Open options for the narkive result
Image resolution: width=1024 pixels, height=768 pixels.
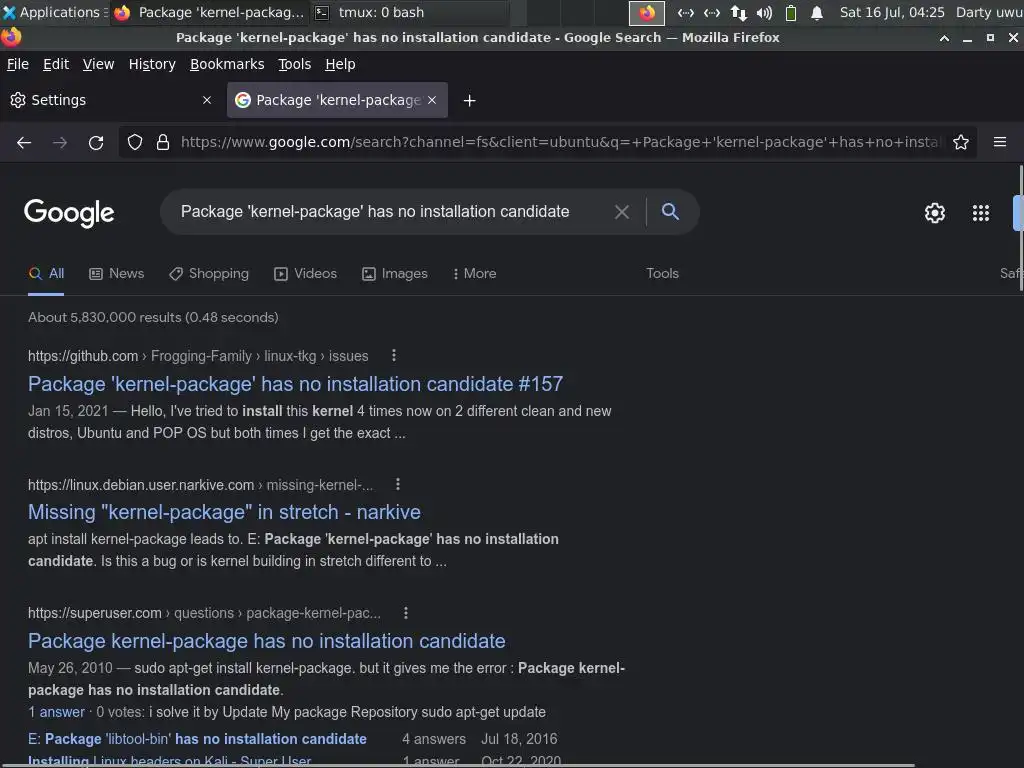pos(398,484)
